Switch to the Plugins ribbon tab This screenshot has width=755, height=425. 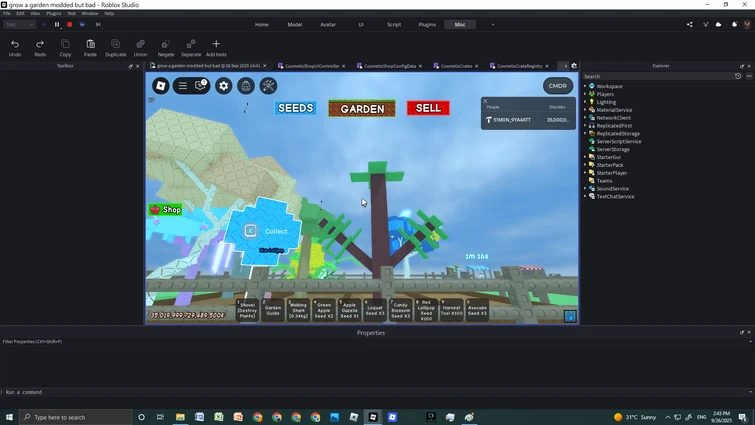[x=427, y=25]
